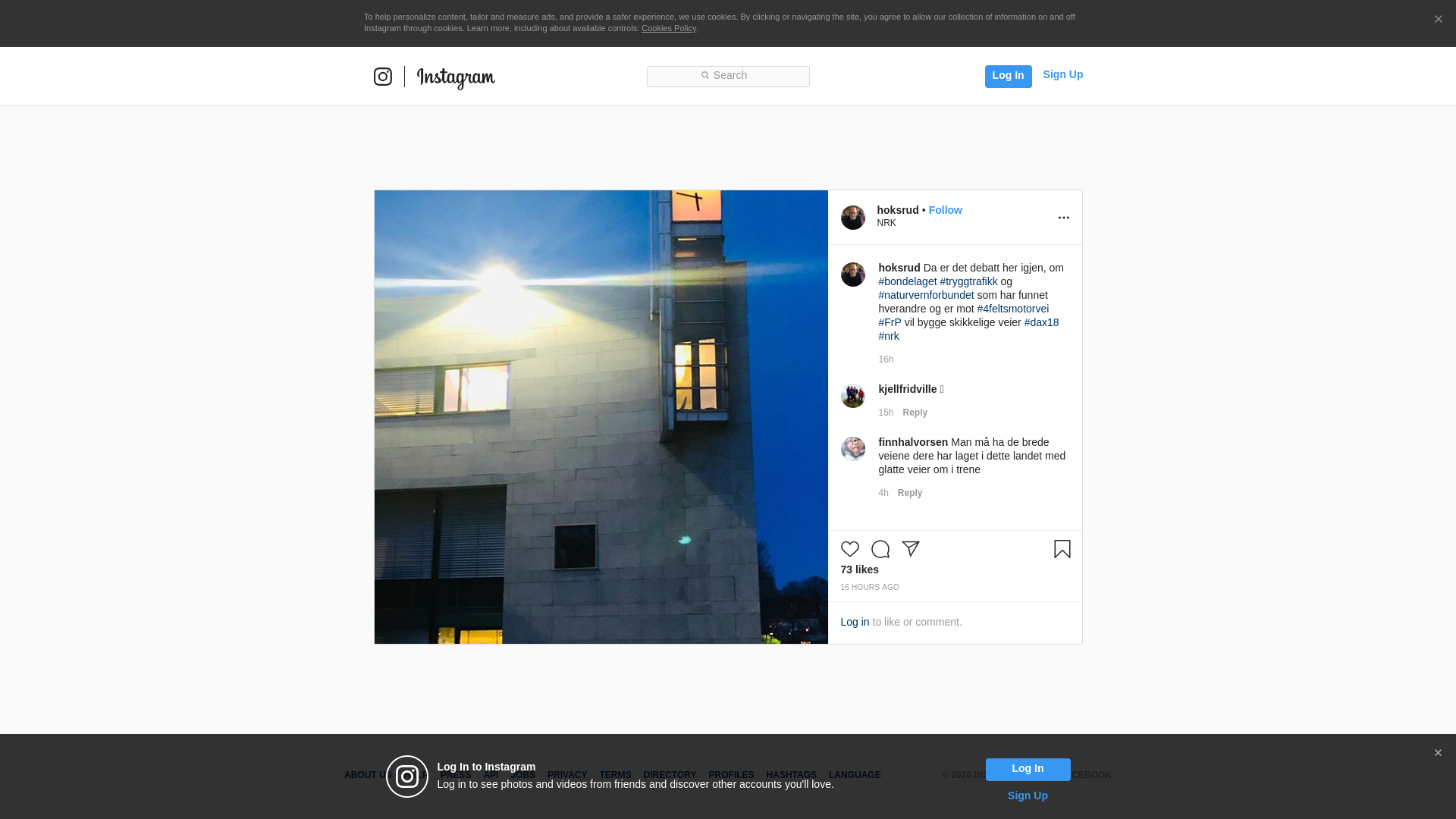Open finnhalvorsen's avatar
Screen dimensions: 1456x819
852,449
